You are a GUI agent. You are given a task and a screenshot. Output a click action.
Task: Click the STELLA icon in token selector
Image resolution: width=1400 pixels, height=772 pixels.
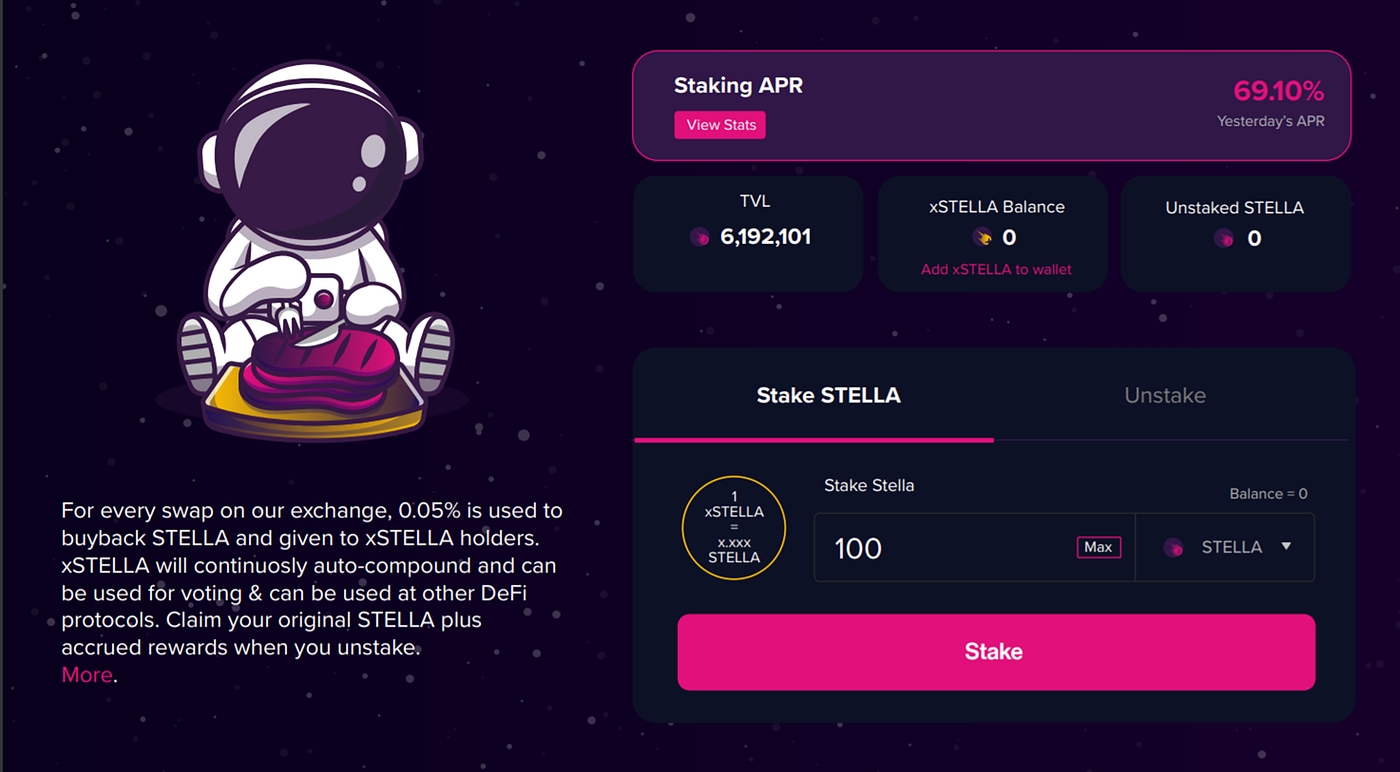(1174, 547)
